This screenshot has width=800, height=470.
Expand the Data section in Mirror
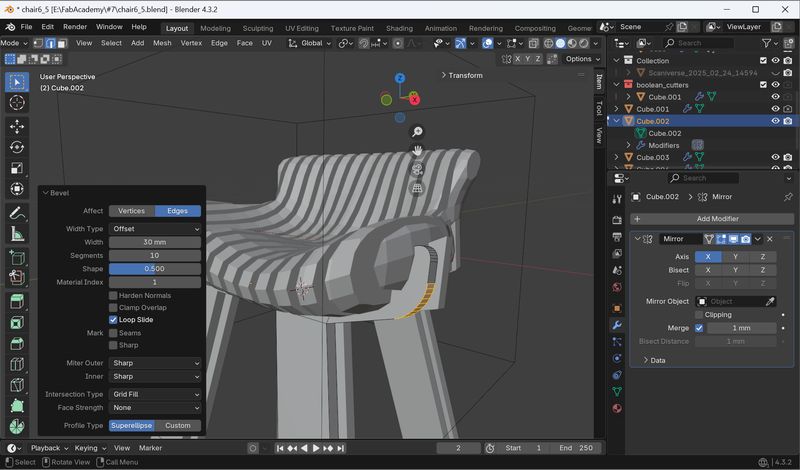pyautogui.click(x=645, y=360)
